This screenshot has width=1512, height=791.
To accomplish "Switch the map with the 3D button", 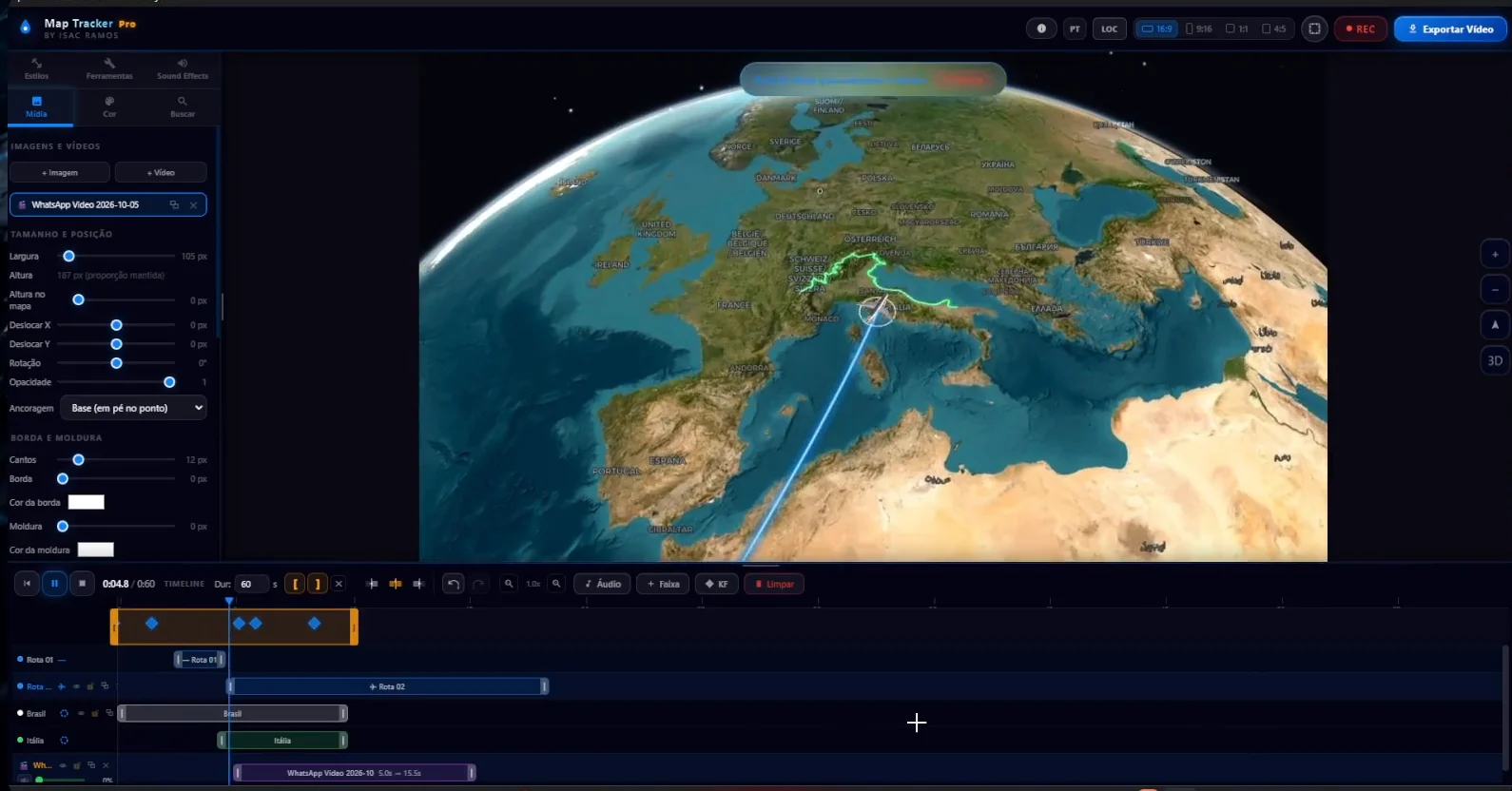I will coord(1495,361).
